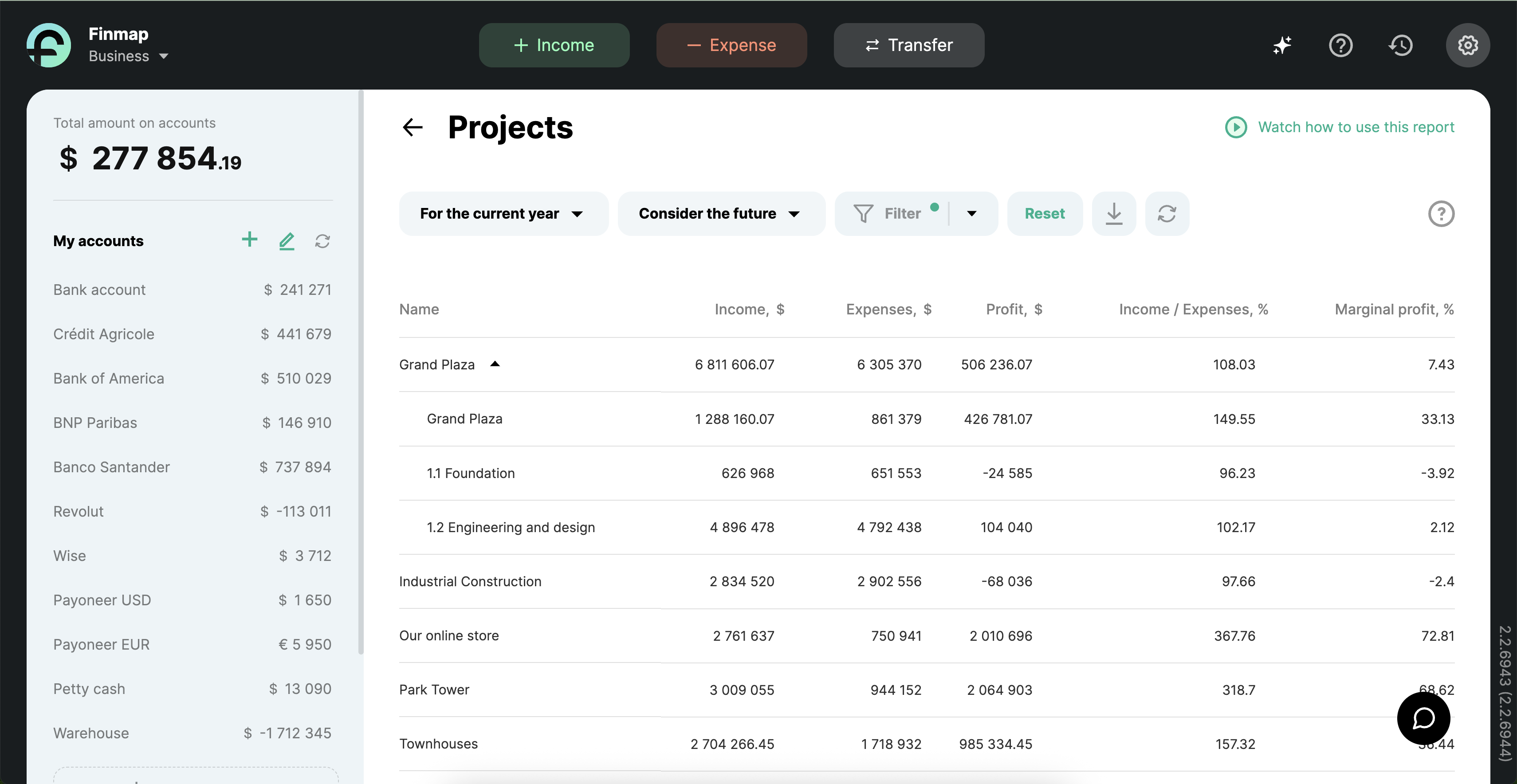Click Park Tower expenses 944 152
The width and height of the screenshot is (1517, 784).
[x=896, y=690]
